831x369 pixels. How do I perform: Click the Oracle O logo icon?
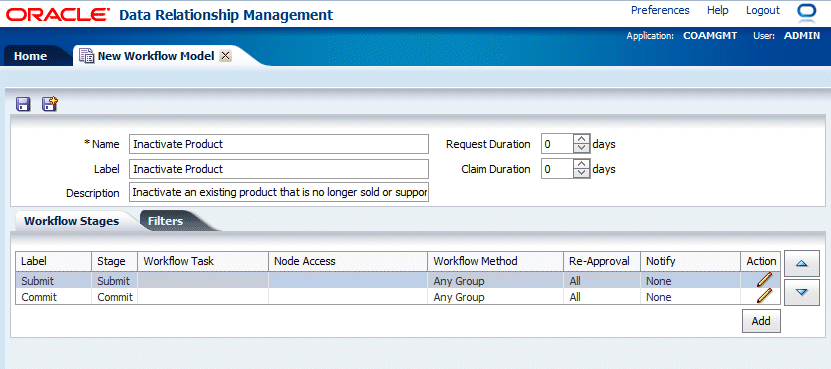(807, 12)
